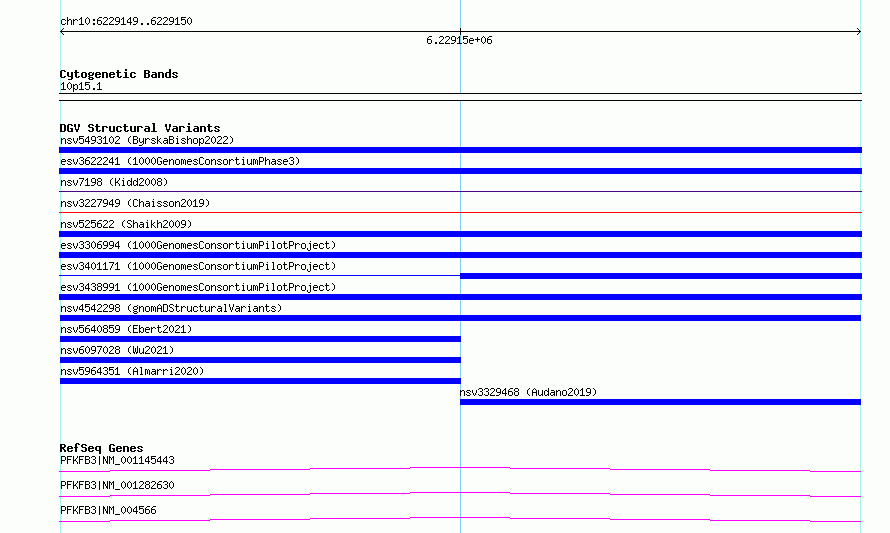This screenshot has height=533, width=890.
Task: Click the blue bar under esv3622241
Action: (x=460, y=171)
